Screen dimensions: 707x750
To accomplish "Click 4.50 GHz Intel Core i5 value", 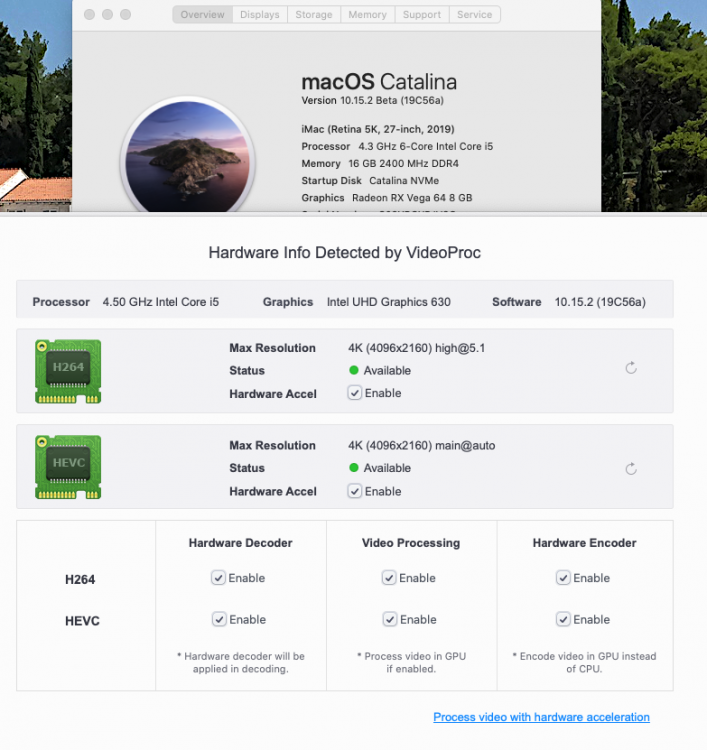I will click(x=161, y=302).
